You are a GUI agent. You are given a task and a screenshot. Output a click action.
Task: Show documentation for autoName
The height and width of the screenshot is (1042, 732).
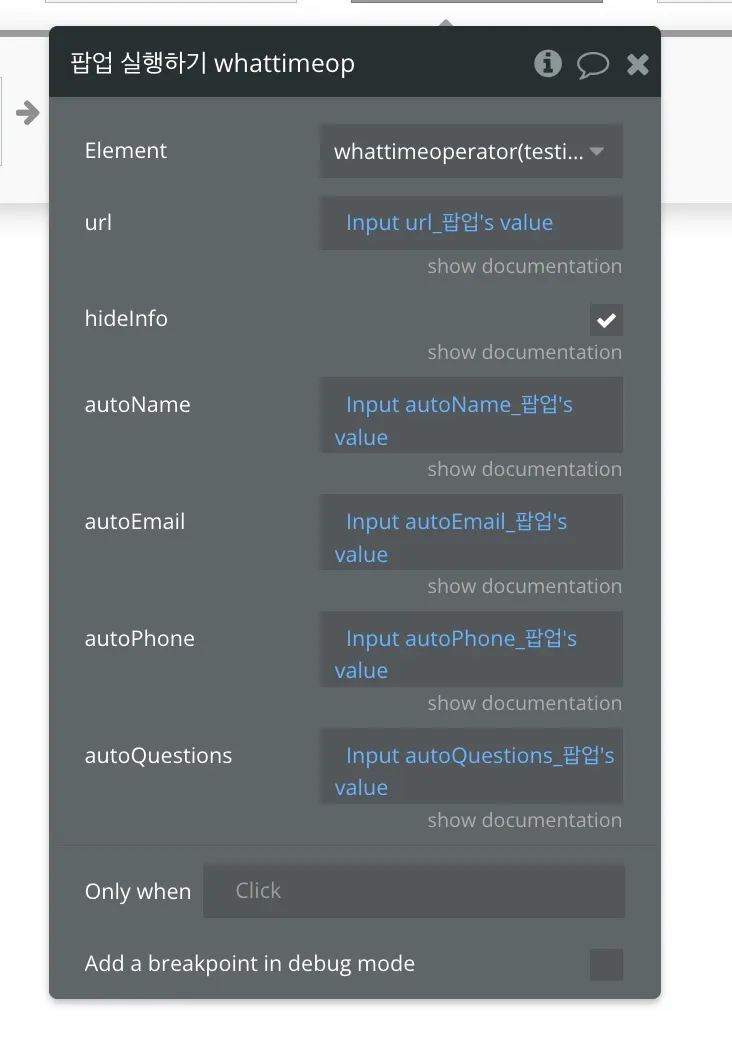point(524,470)
